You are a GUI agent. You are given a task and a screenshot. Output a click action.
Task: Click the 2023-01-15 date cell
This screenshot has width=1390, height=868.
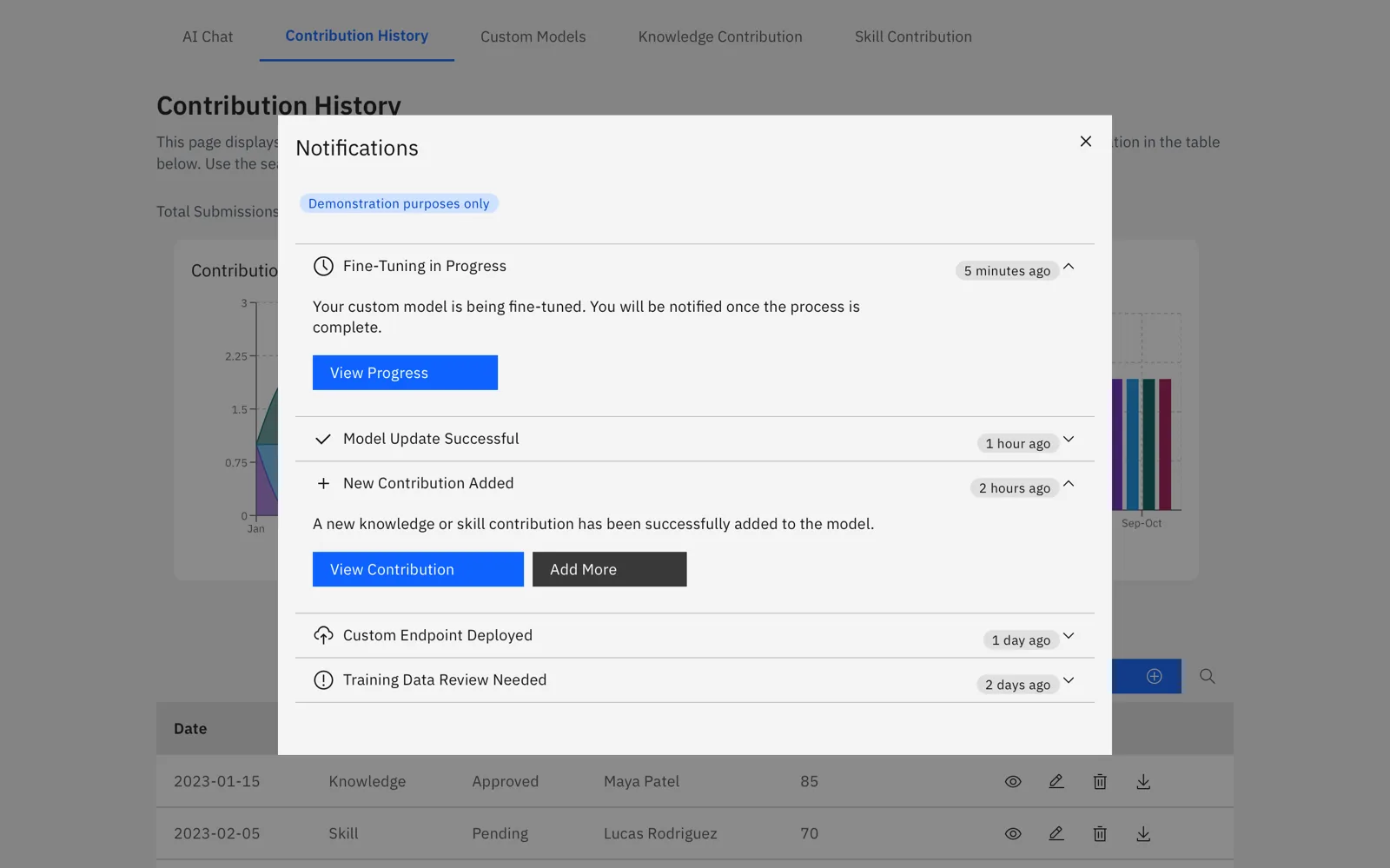216,781
